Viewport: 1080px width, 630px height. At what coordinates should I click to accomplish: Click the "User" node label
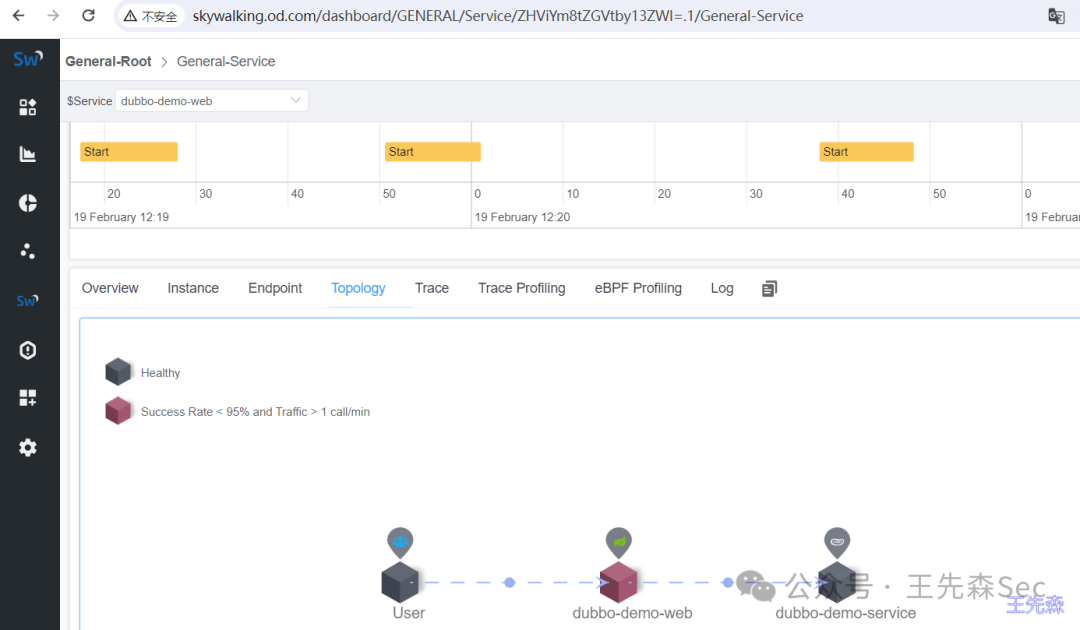pyautogui.click(x=408, y=613)
